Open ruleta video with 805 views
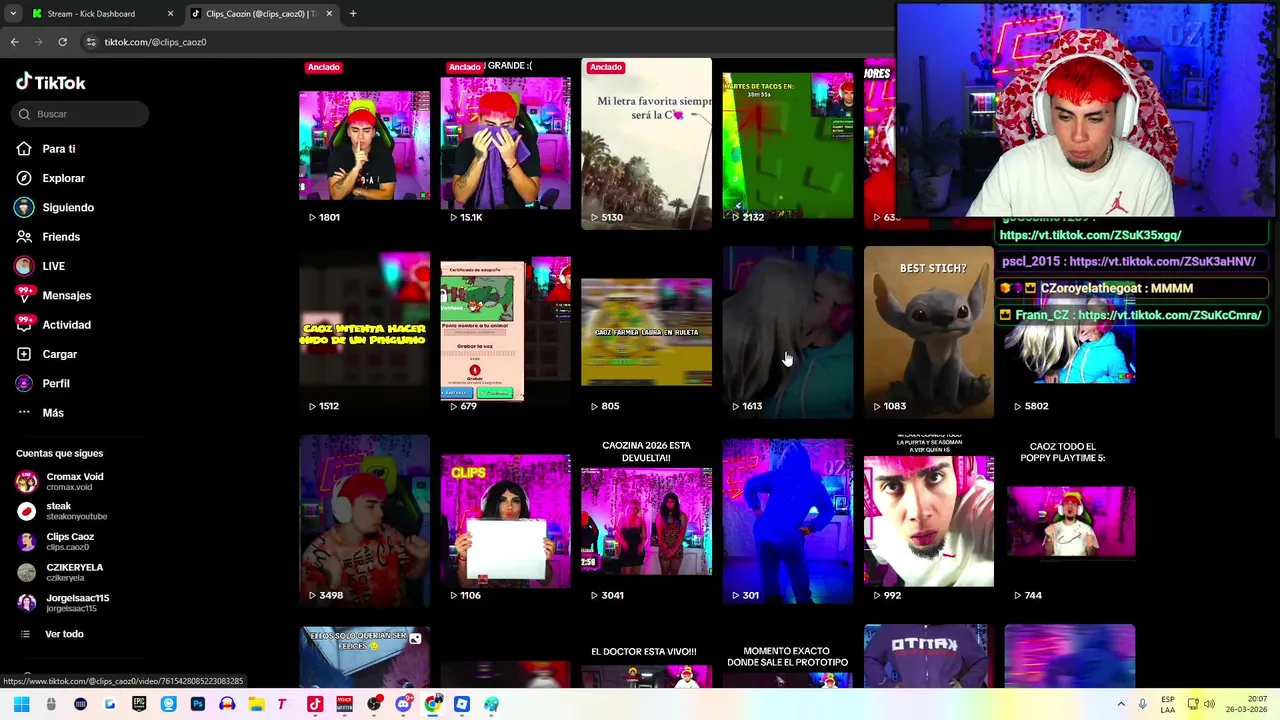The width and height of the screenshot is (1280, 720). tap(646, 332)
